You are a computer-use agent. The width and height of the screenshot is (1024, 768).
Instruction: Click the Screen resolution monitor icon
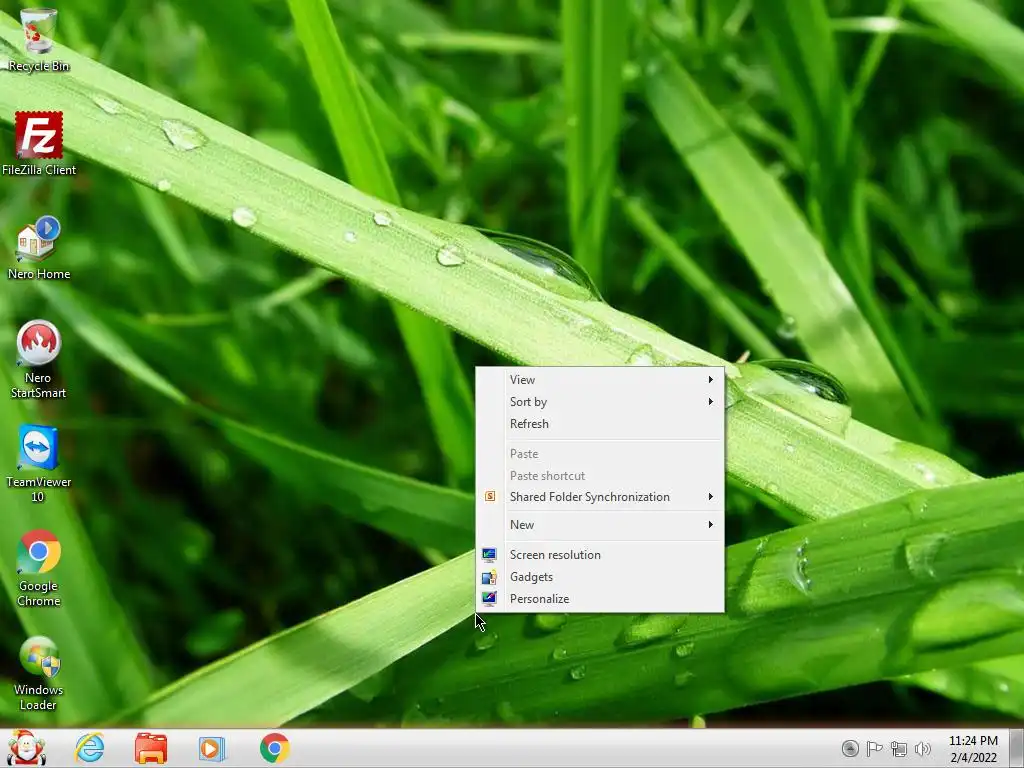(489, 554)
